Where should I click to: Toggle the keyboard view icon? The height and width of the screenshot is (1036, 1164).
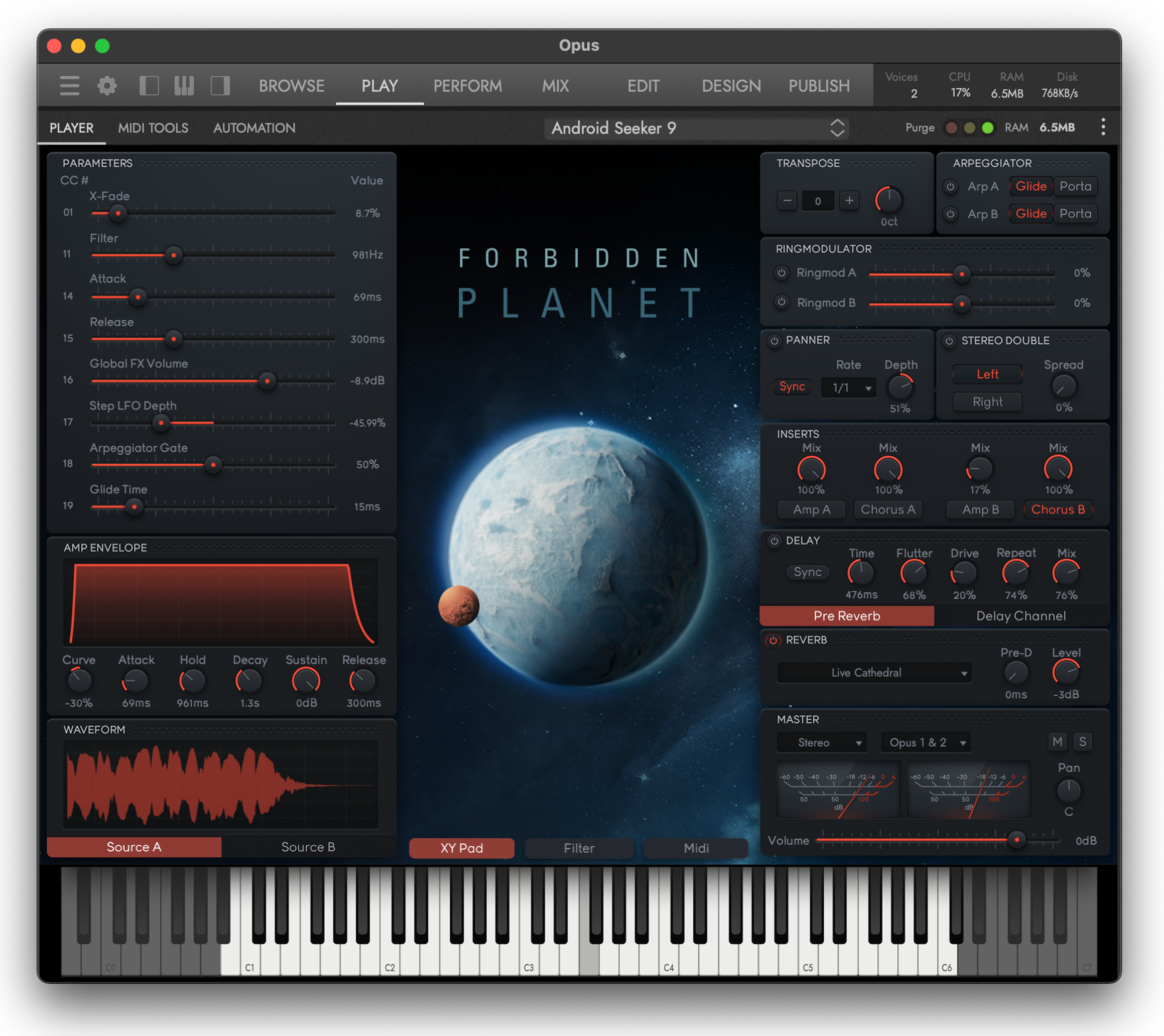click(184, 86)
